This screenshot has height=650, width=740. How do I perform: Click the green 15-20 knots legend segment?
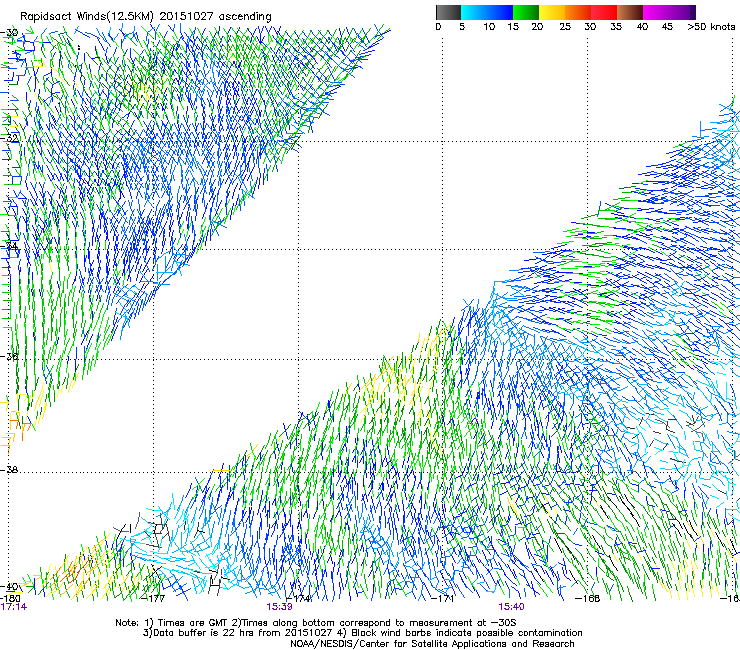(x=526, y=12)
